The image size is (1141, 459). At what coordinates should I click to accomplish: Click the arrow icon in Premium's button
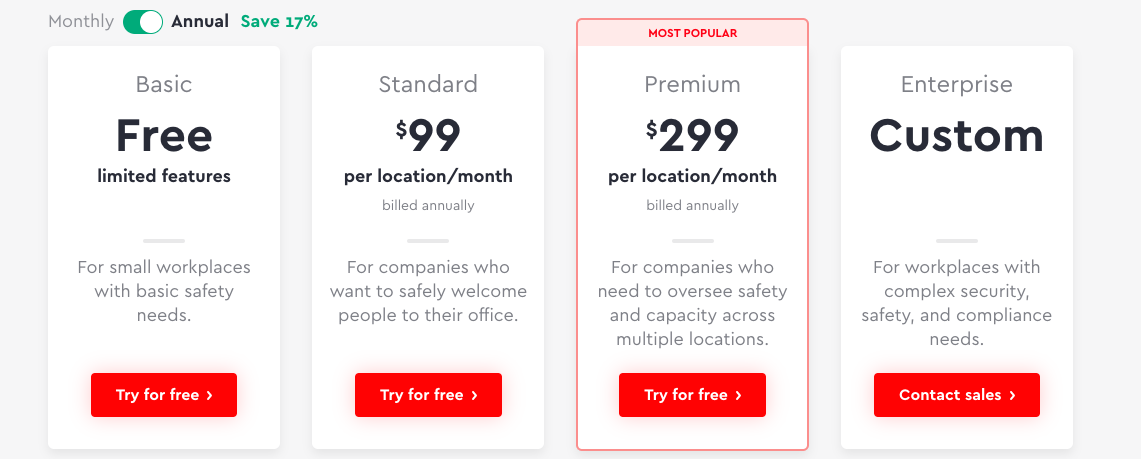click(739, 396)
